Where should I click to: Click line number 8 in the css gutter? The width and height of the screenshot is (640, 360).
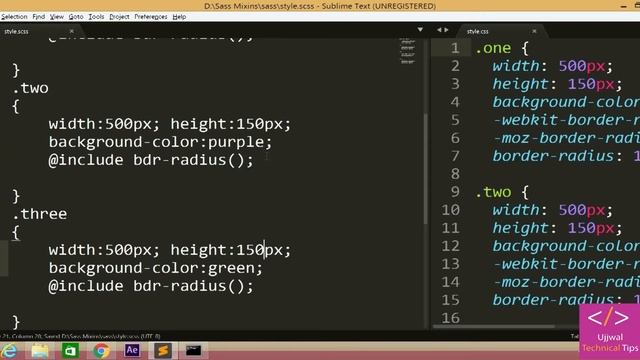(455, 174)
